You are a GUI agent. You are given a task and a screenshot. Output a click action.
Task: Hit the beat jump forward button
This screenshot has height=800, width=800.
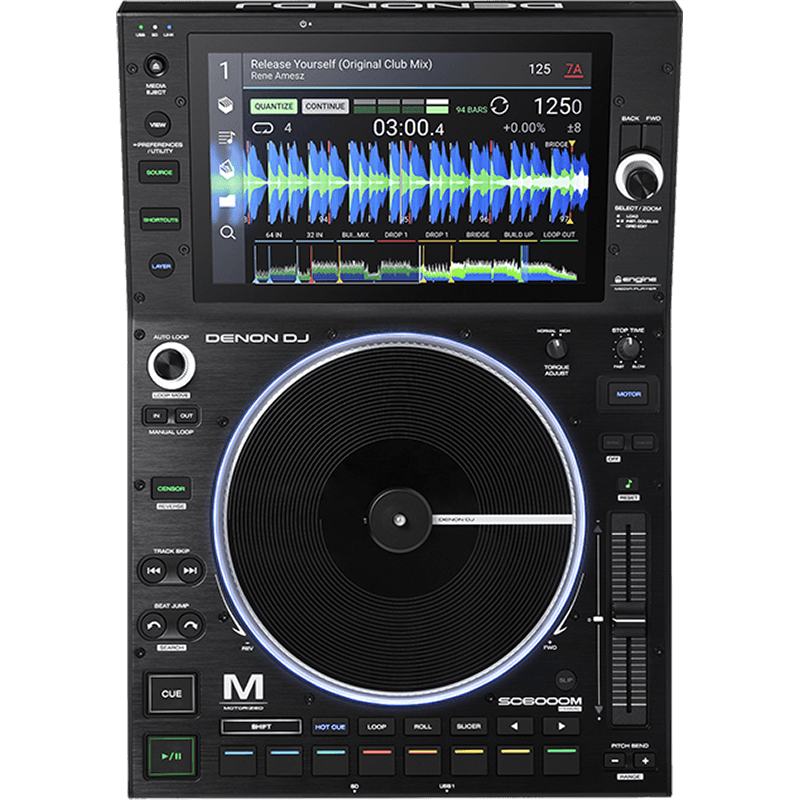pos(190,625)
